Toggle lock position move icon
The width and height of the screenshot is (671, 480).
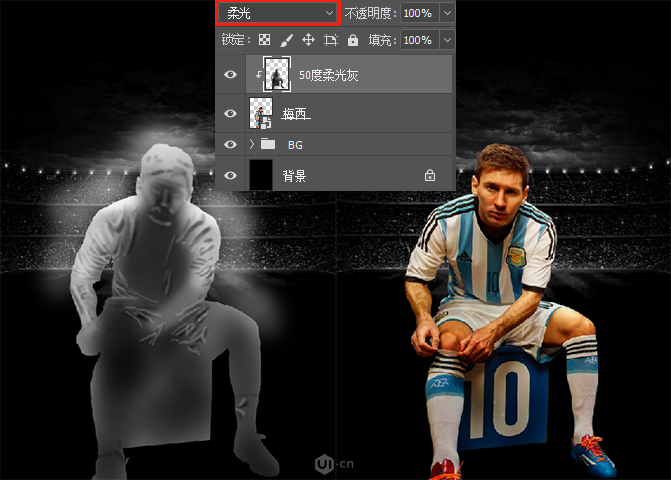pos(308,40)
